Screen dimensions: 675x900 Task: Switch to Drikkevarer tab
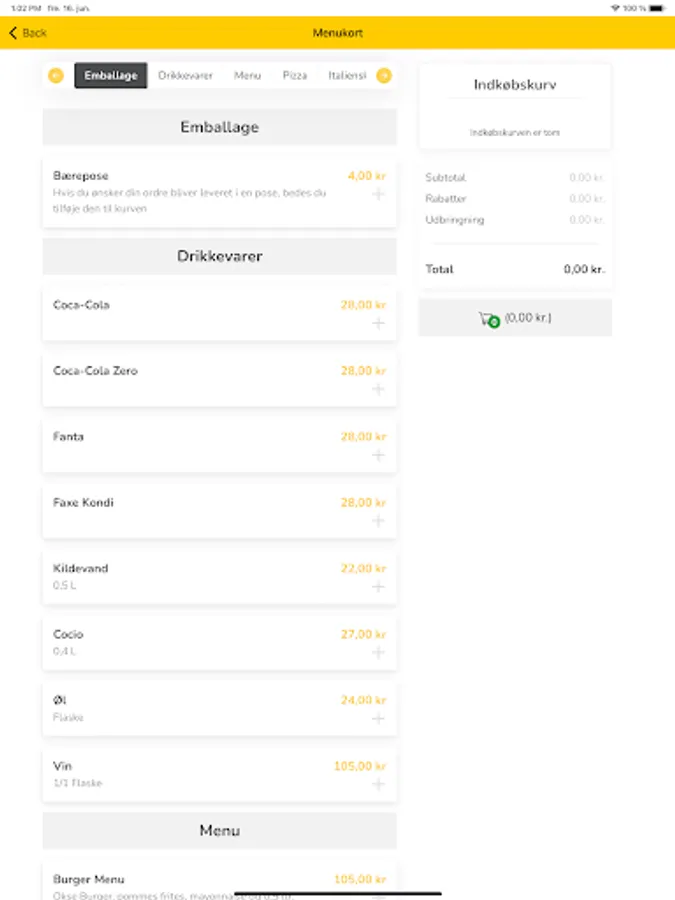point(185,76)
